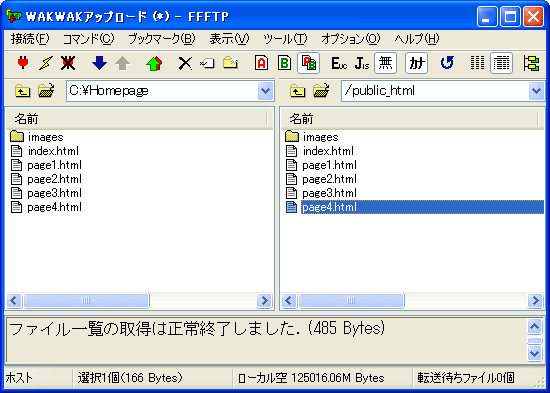
Task: Click host pane horizontal scrollbar thumb
Action: click(x=351, y=301)
